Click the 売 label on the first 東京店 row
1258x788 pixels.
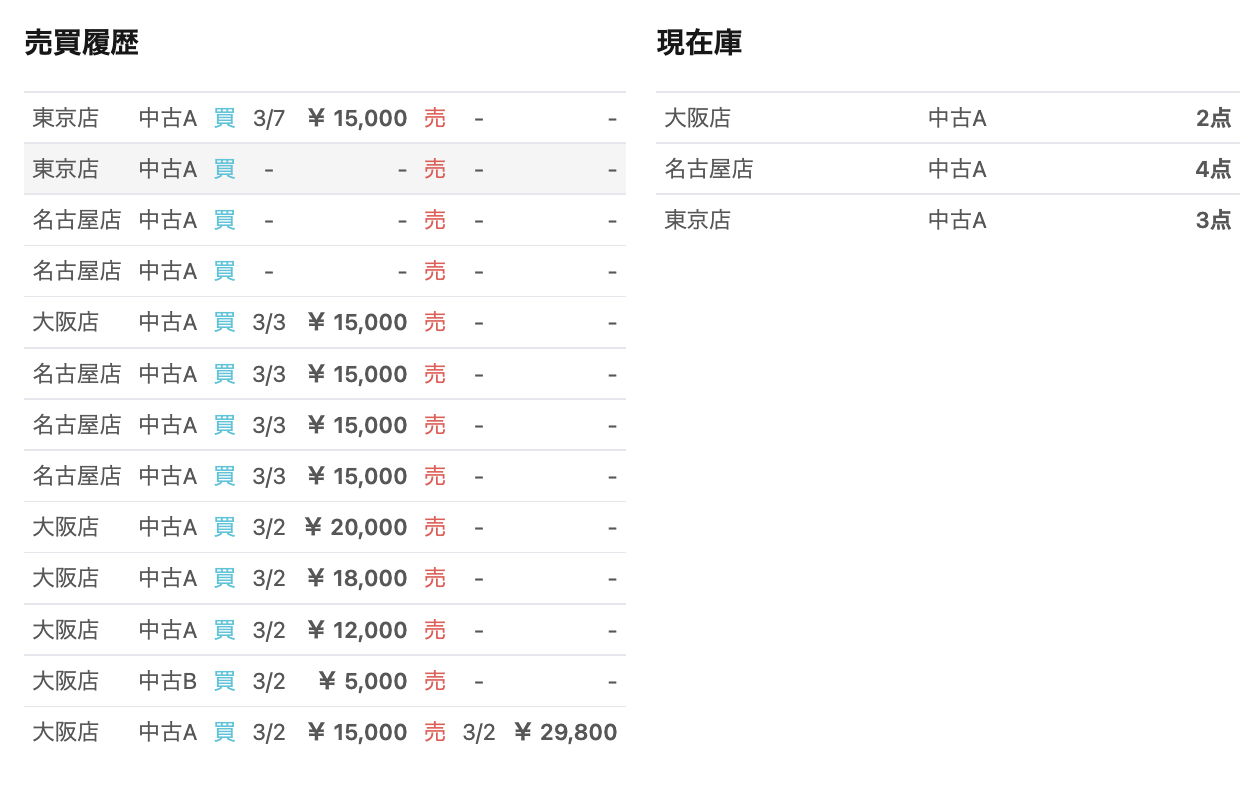point(434,117)
